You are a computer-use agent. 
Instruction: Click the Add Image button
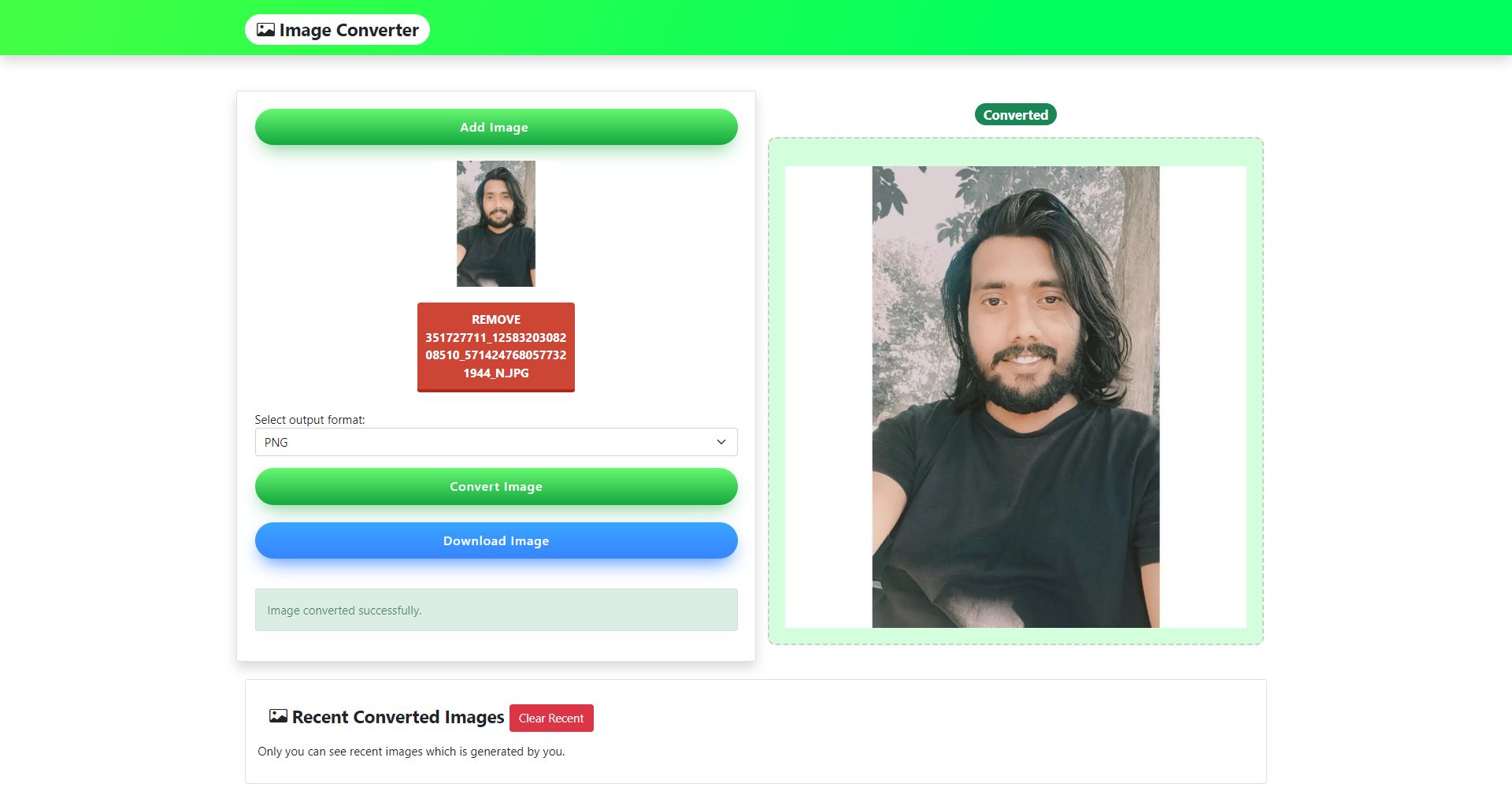click(x=496, y=127)
